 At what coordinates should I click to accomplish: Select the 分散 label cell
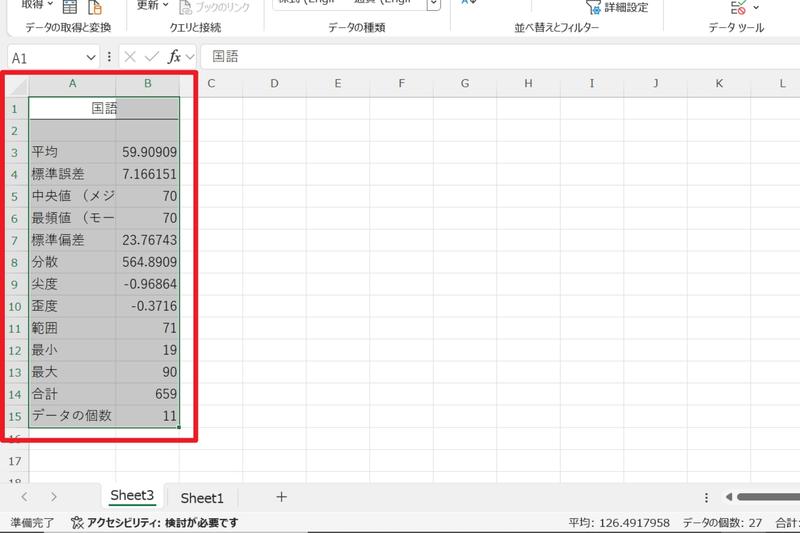[72, 262]
